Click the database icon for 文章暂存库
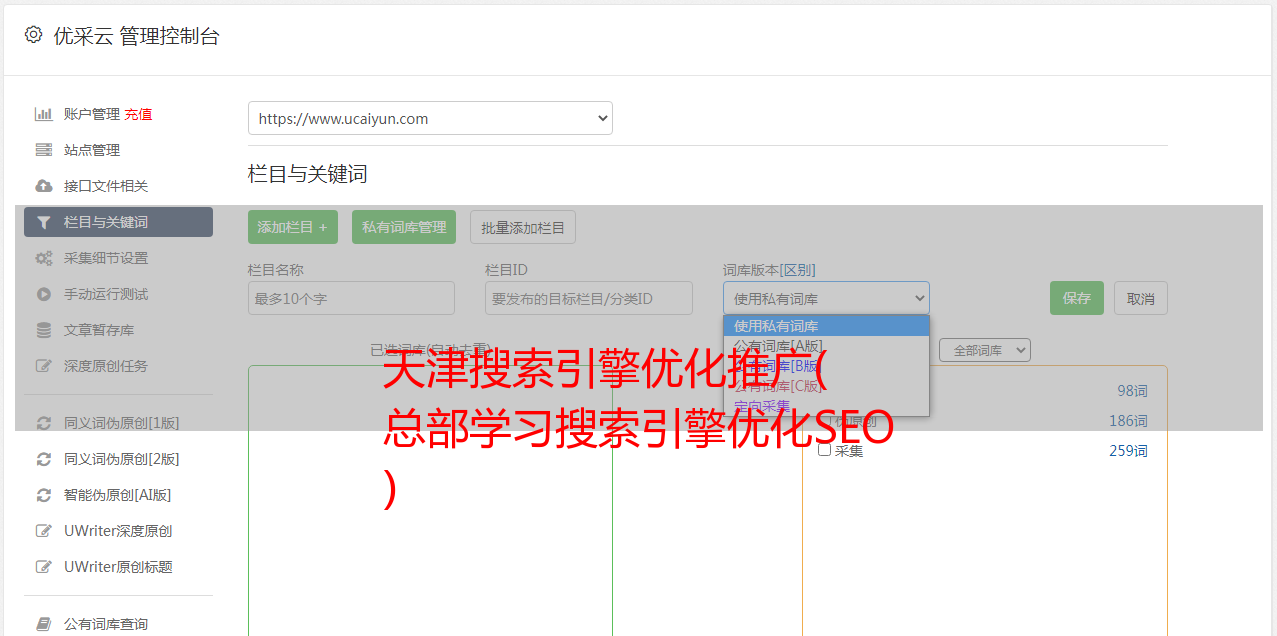 click(44, 330)
